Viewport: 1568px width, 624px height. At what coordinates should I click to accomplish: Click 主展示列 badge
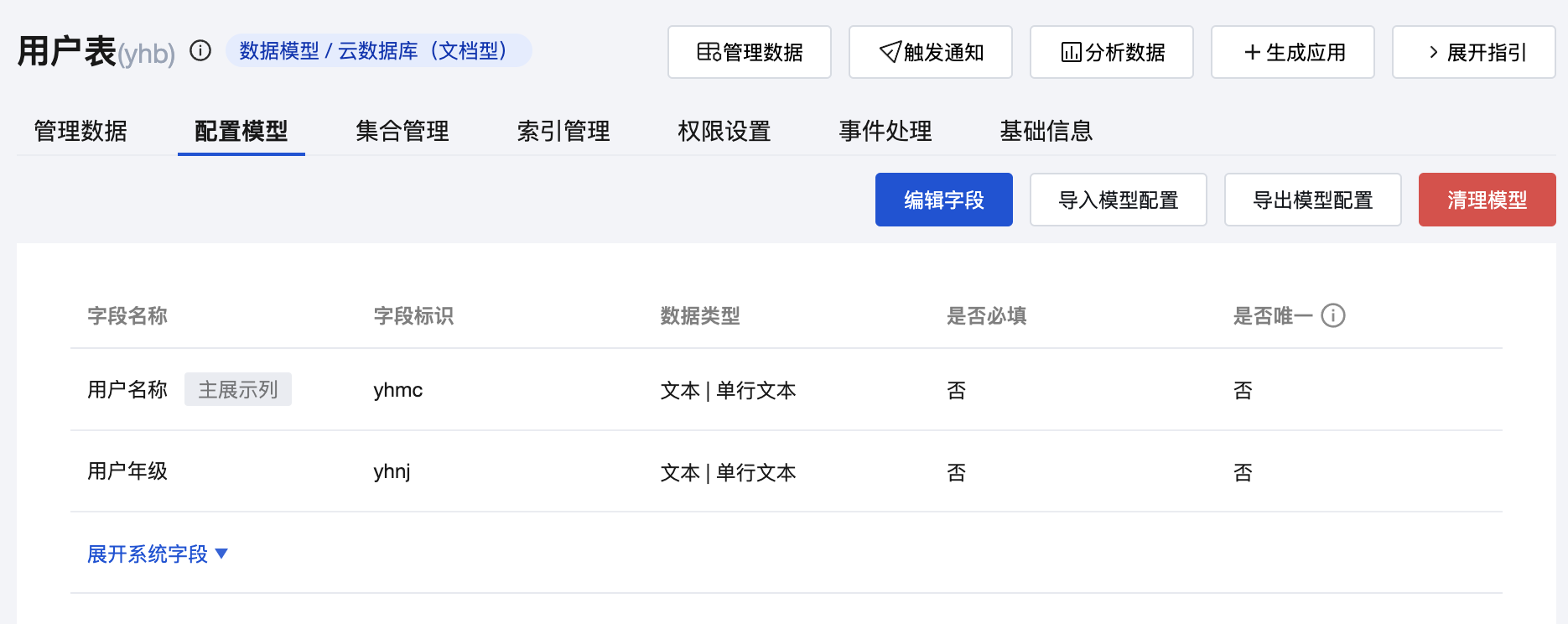[x=238, y=389]
